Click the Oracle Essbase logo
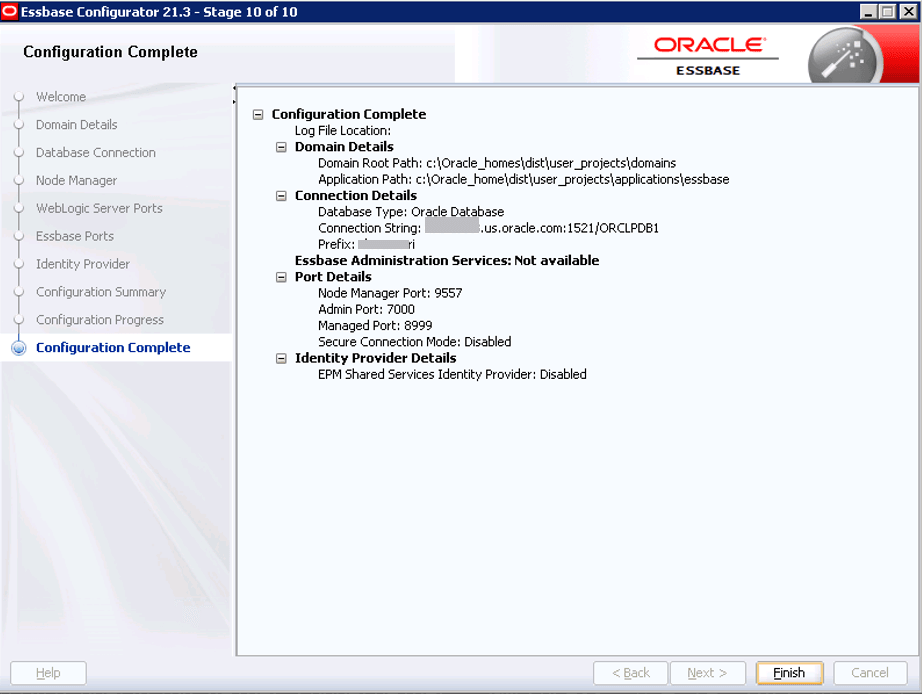This screenshot has height=694, width=922. [708, 57]
